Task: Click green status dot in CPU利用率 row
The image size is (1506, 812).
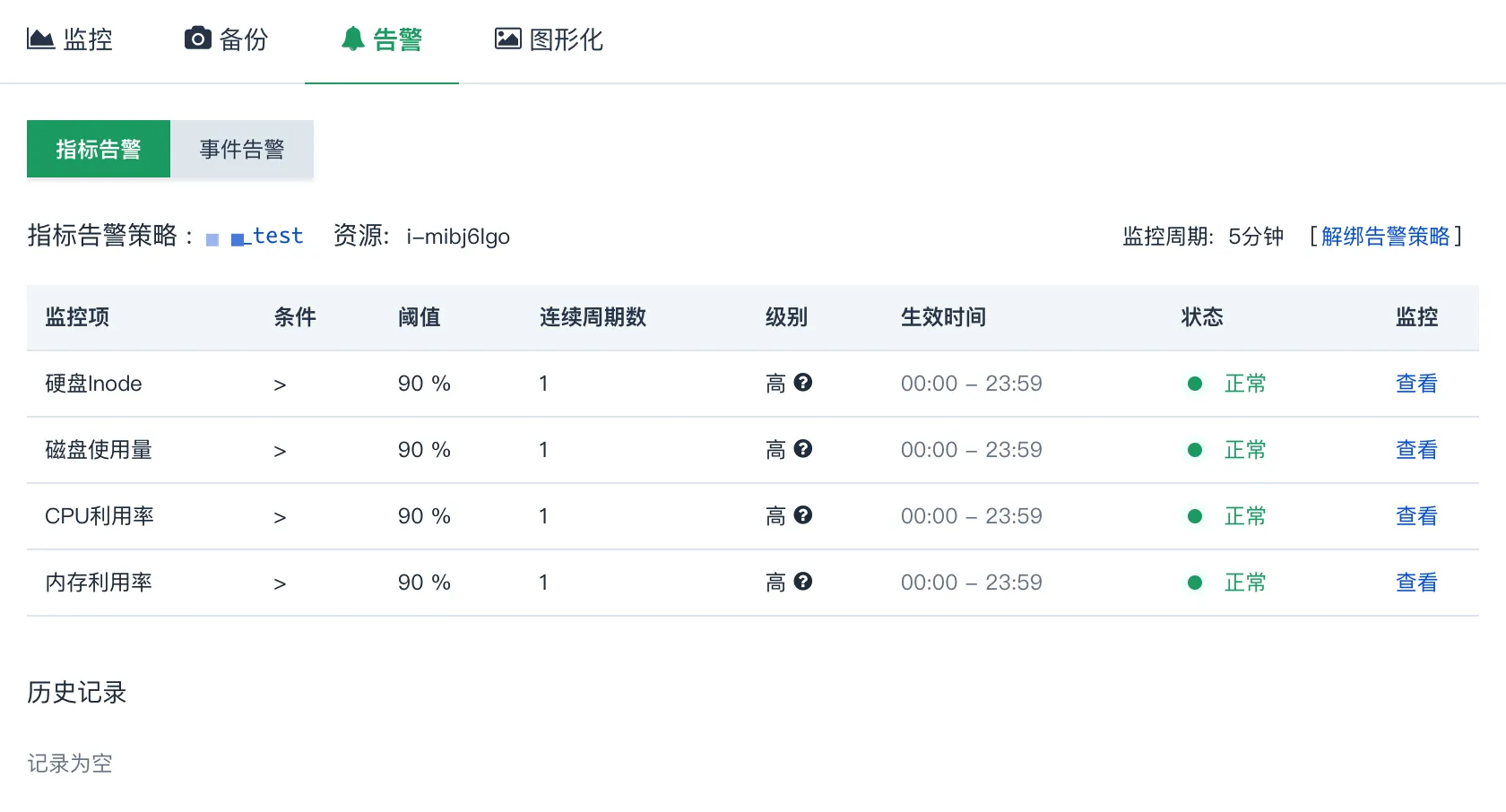Action: [x=1195, y=516]
